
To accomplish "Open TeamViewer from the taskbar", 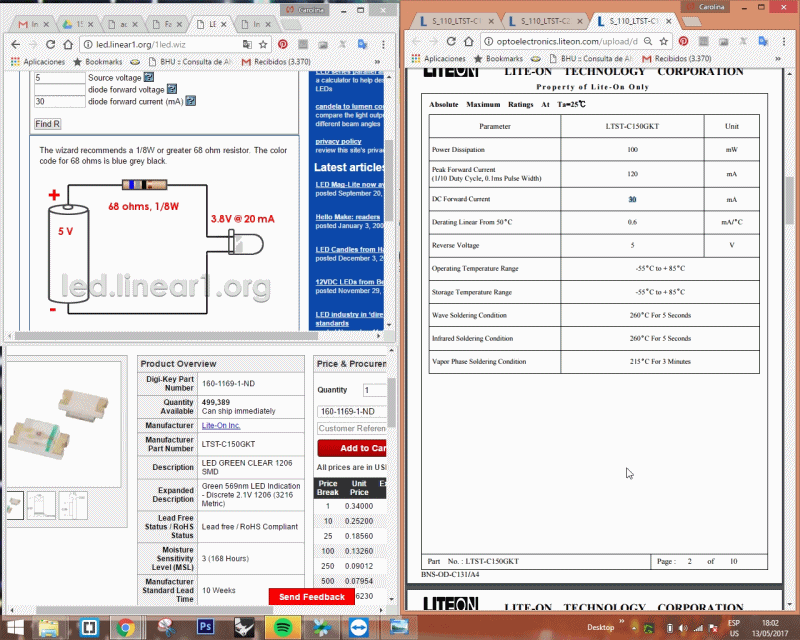I will click(359, 626).
